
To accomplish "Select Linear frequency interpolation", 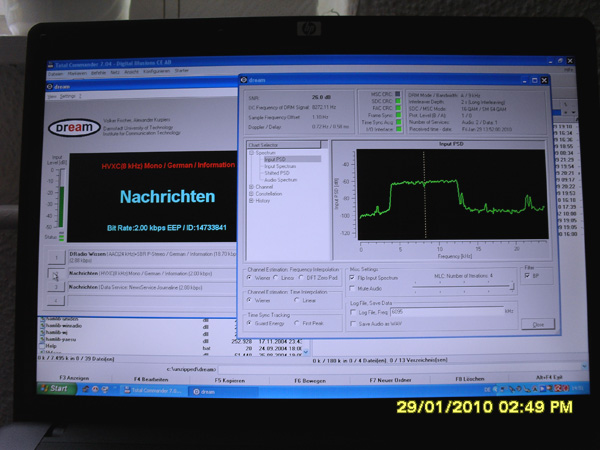I will click(x=276, y=277).
